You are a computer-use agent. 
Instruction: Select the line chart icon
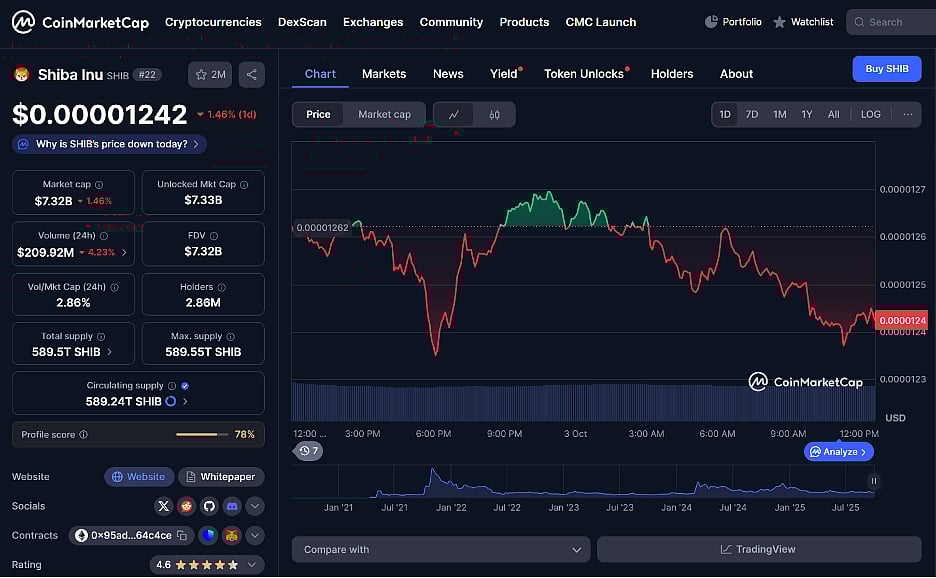[x=455, y=114]
